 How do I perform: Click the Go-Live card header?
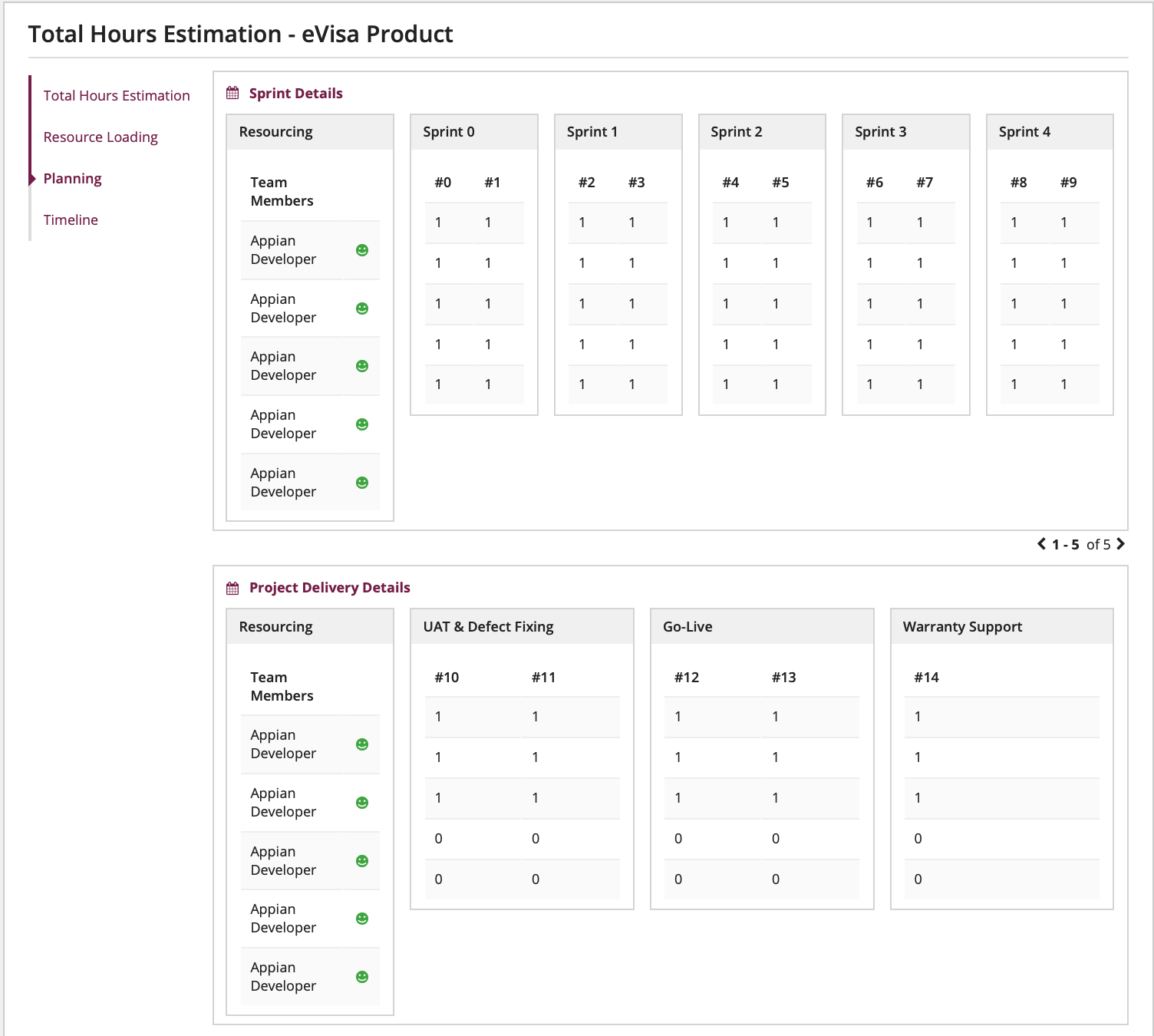(762, 626)
